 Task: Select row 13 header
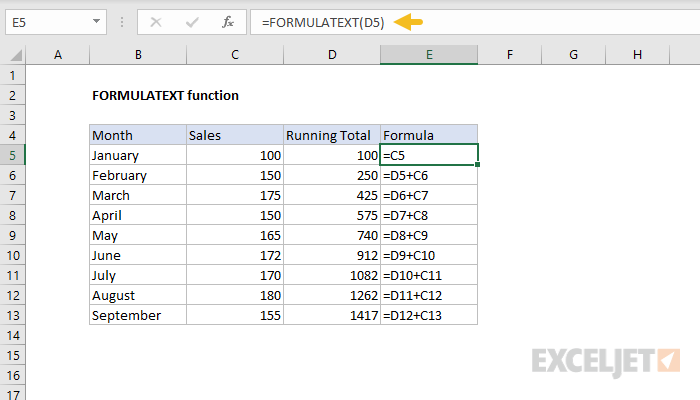click(x=13, y=315)
